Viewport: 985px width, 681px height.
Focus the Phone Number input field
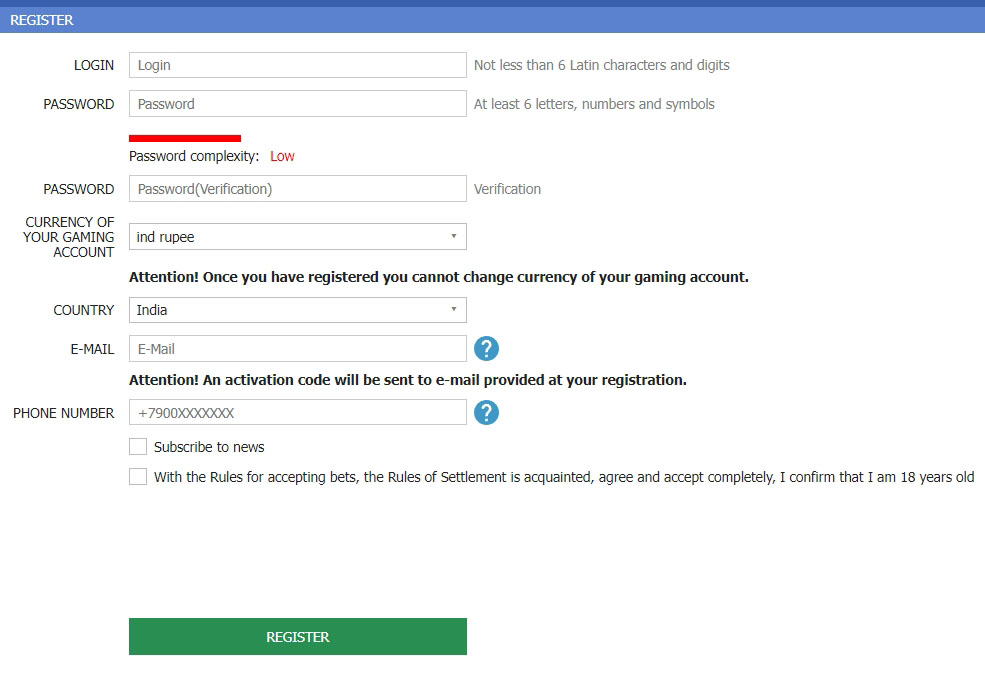click(x=298, y=413)
